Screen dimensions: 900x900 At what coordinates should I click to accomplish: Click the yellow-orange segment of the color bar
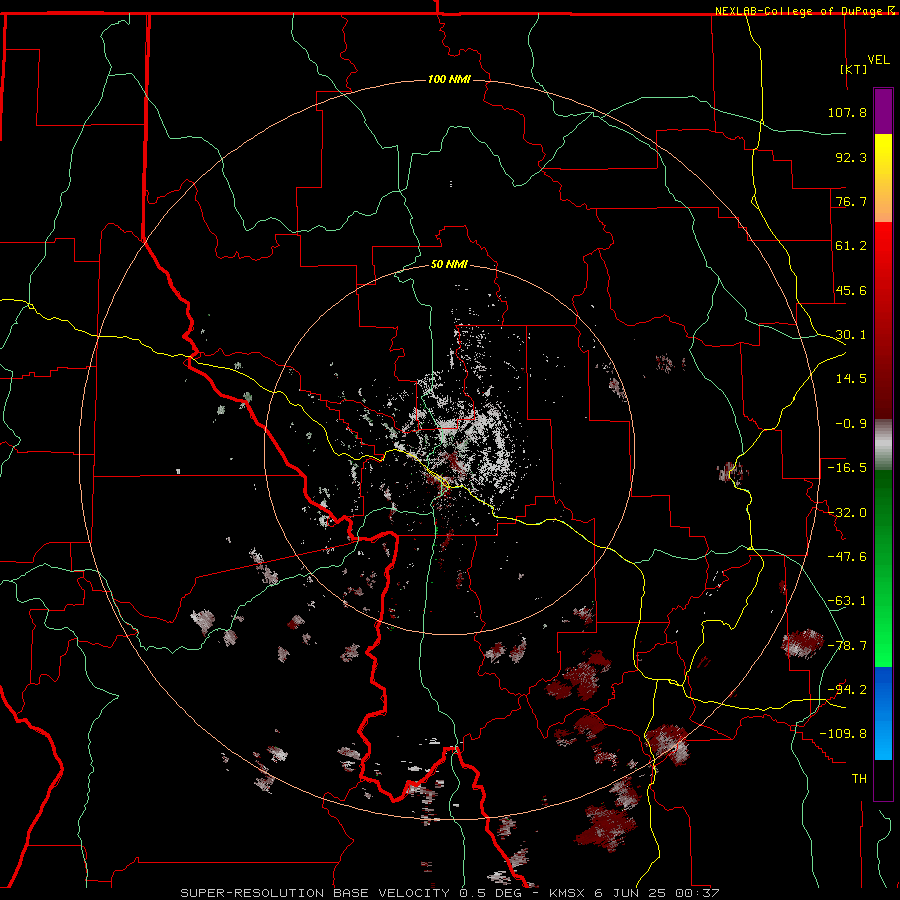click(883, 178)
